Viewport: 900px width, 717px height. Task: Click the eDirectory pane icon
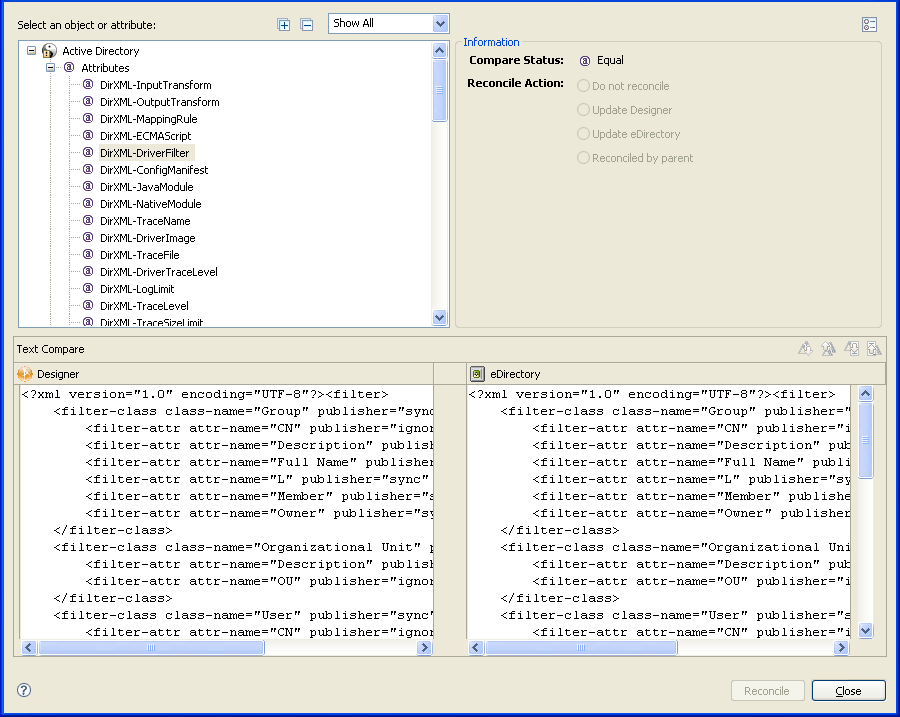click(x=477, y=374)
